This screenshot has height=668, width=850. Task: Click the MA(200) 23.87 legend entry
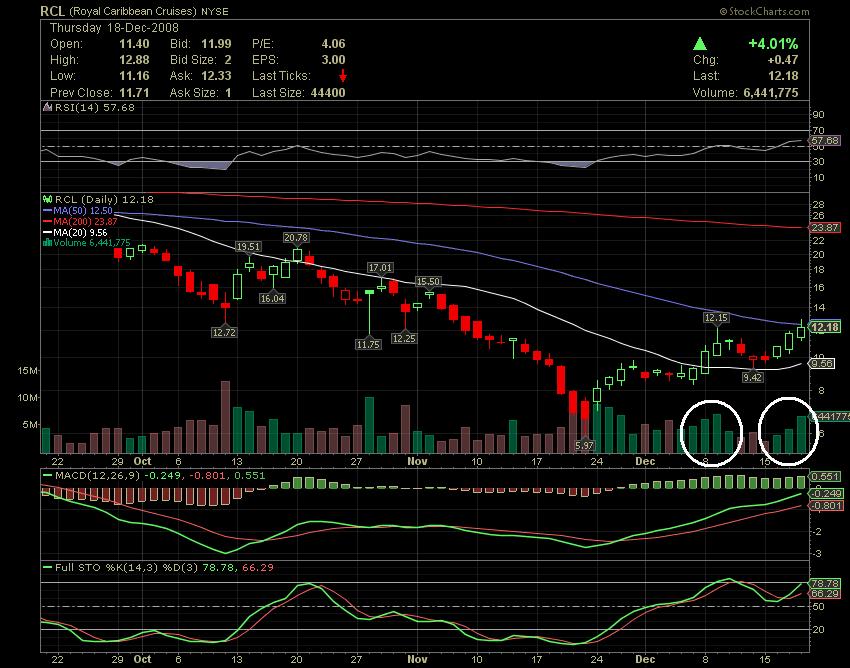(80, 221)
